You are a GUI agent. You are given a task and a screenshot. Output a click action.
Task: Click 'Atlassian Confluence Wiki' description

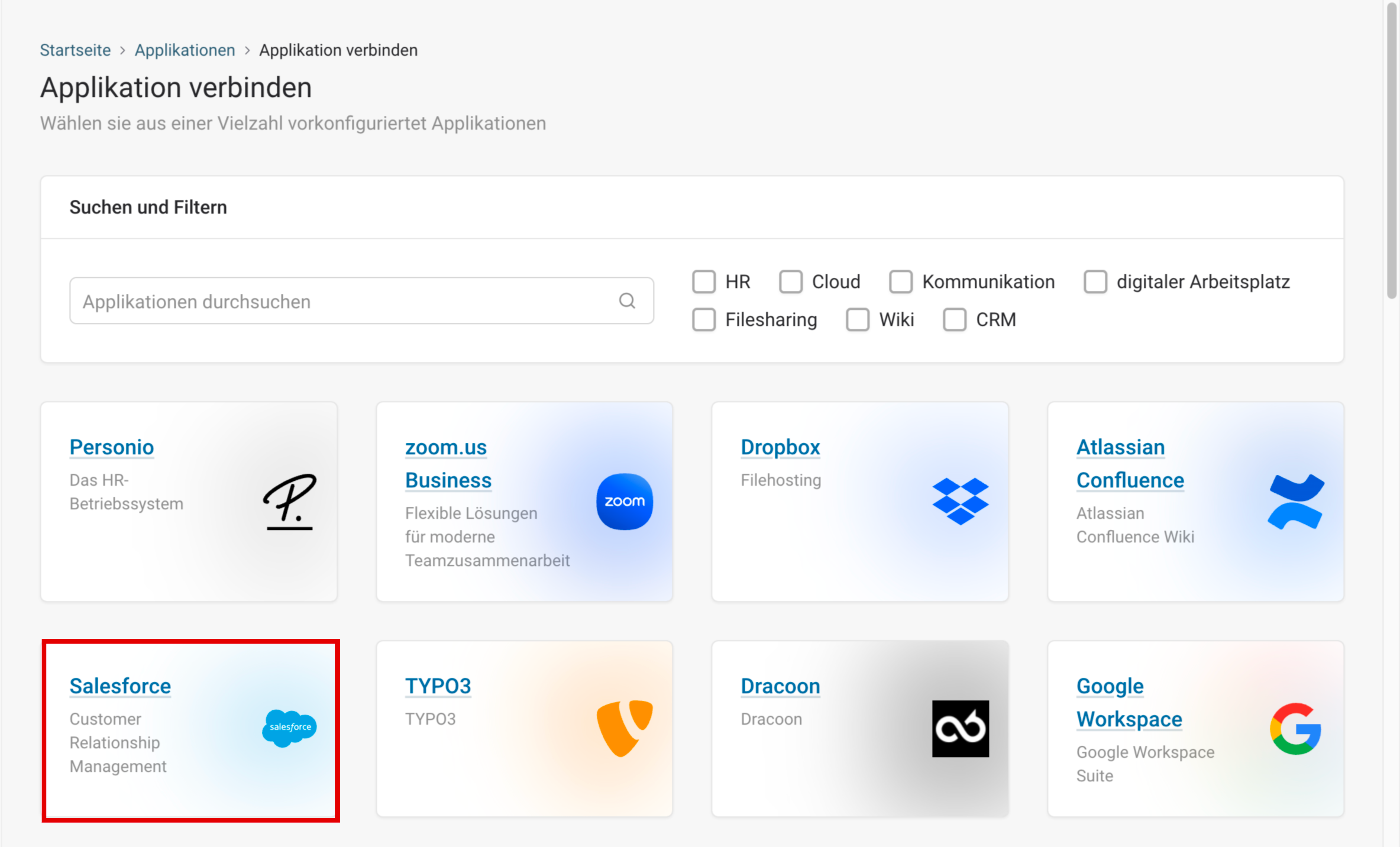click(x=1135, y=525)
